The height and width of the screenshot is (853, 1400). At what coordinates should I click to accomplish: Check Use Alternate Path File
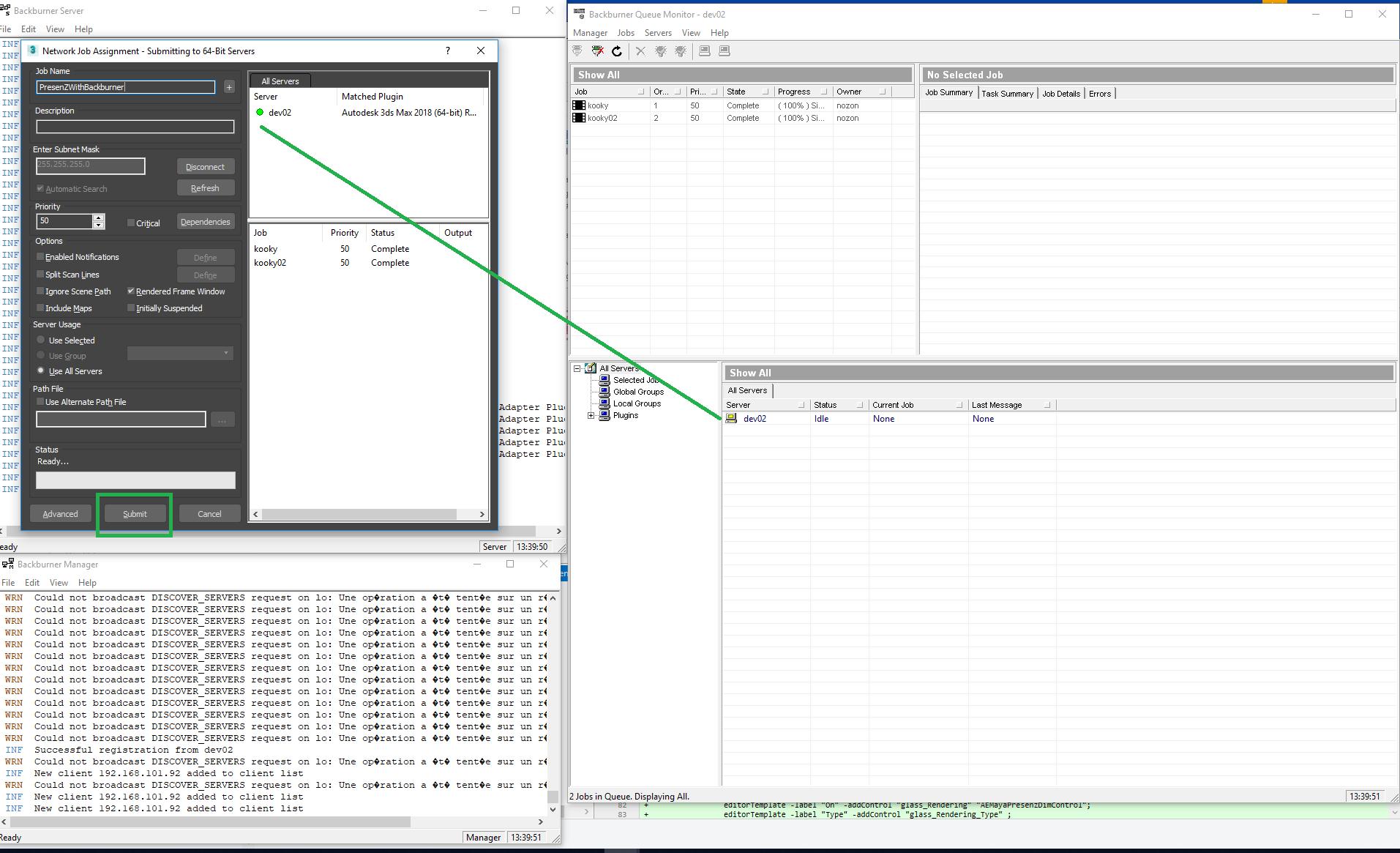[x=40, y=402]
